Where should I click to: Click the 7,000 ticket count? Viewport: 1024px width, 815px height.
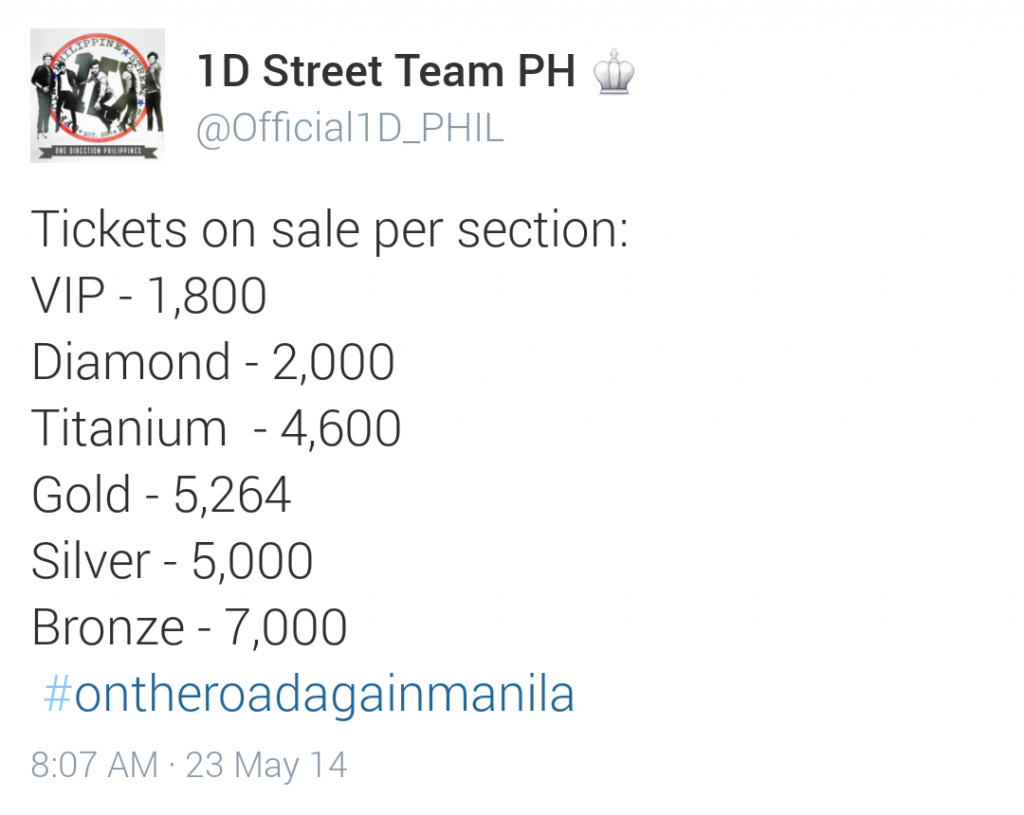tap(285, 629)
